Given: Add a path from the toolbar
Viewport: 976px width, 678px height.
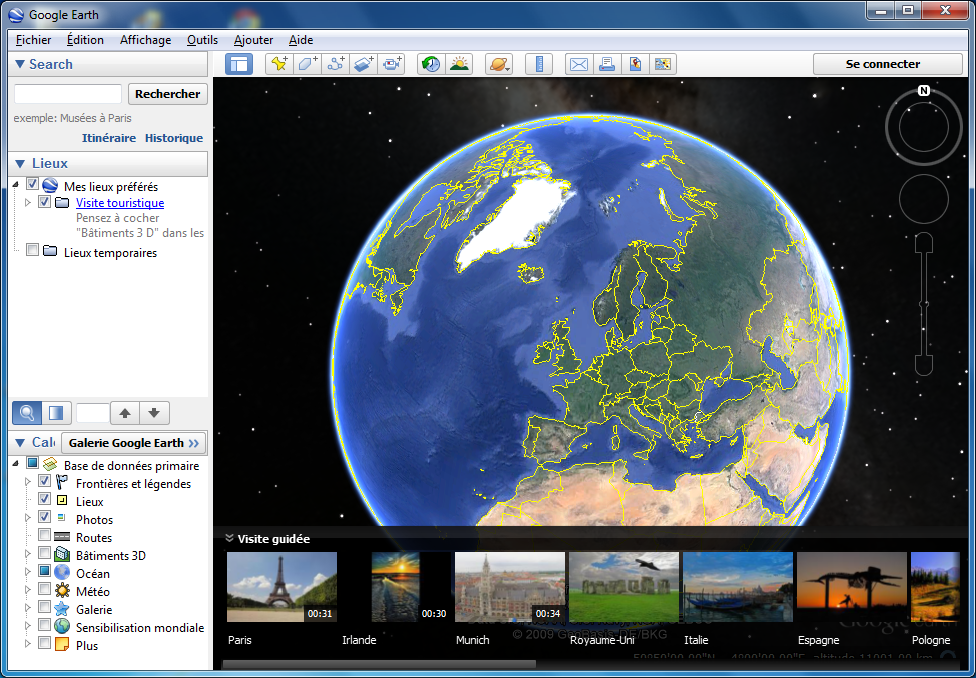Looking at the screenshot, I should tap(336, 64).
